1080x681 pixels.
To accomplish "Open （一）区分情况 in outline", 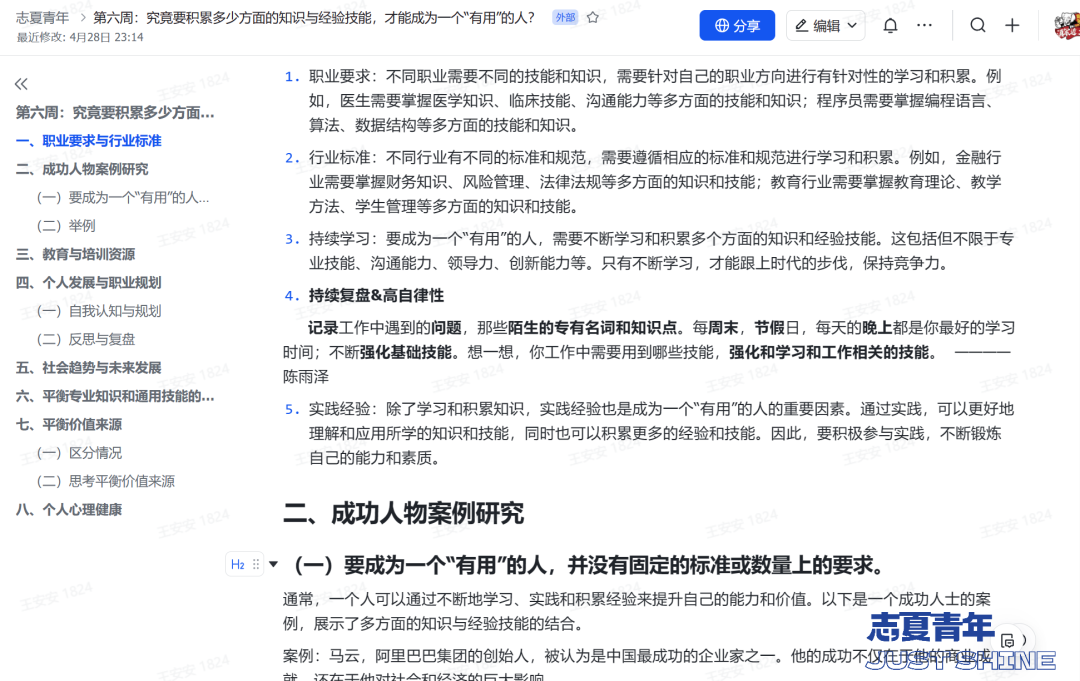I will [x=79, y=453].
